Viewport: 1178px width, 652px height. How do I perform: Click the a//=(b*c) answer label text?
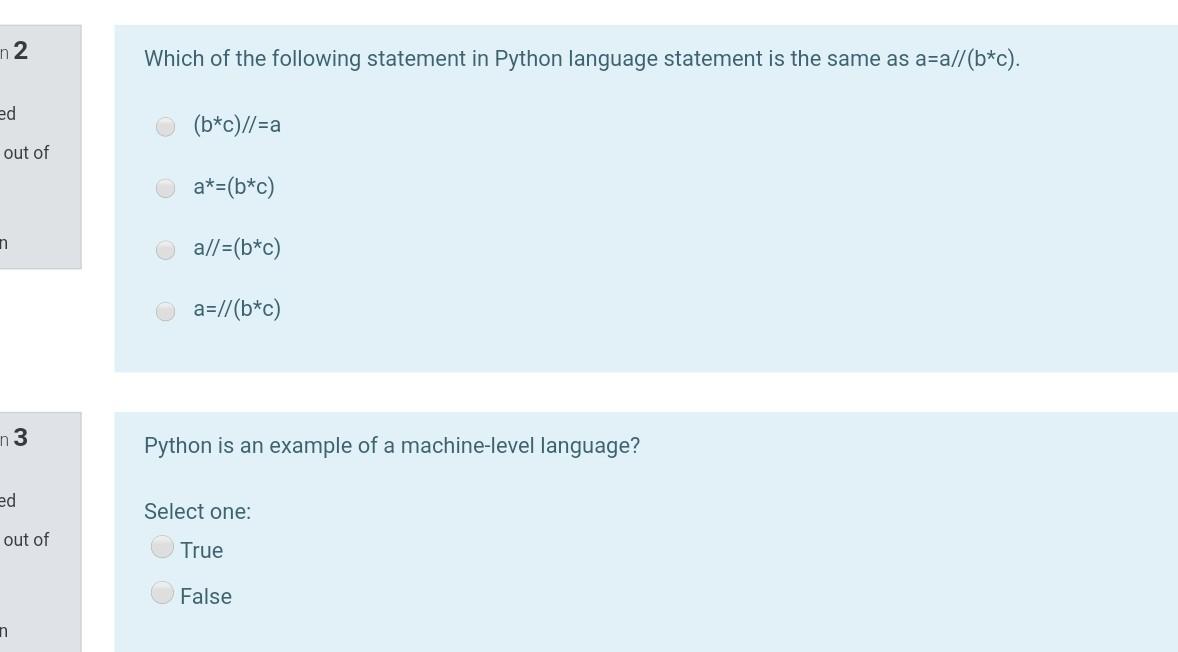pyautogui.click(x=237, y=248)
